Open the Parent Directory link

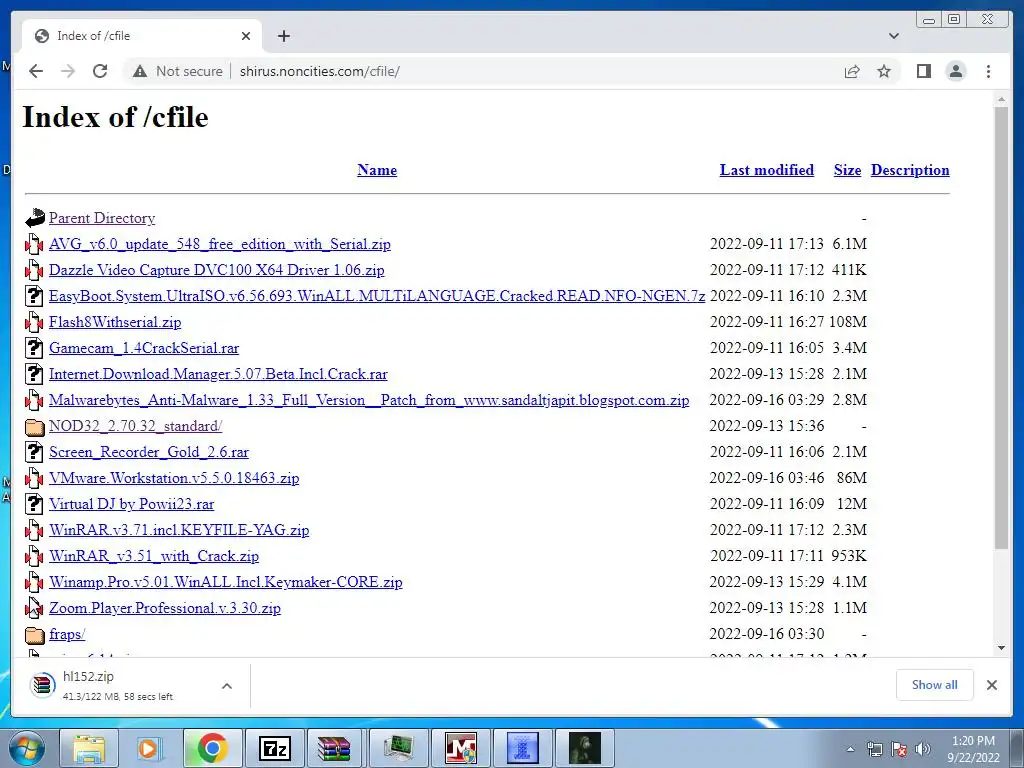pos(102,218)
